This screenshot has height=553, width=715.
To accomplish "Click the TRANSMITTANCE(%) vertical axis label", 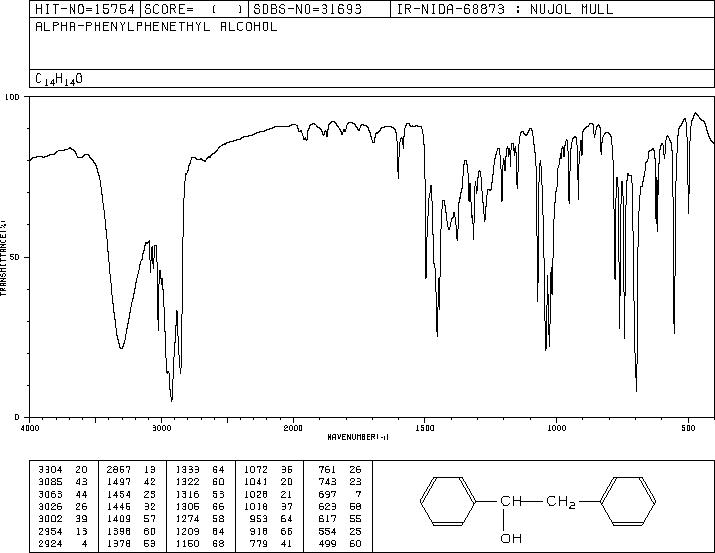I will tap(3, 258).
